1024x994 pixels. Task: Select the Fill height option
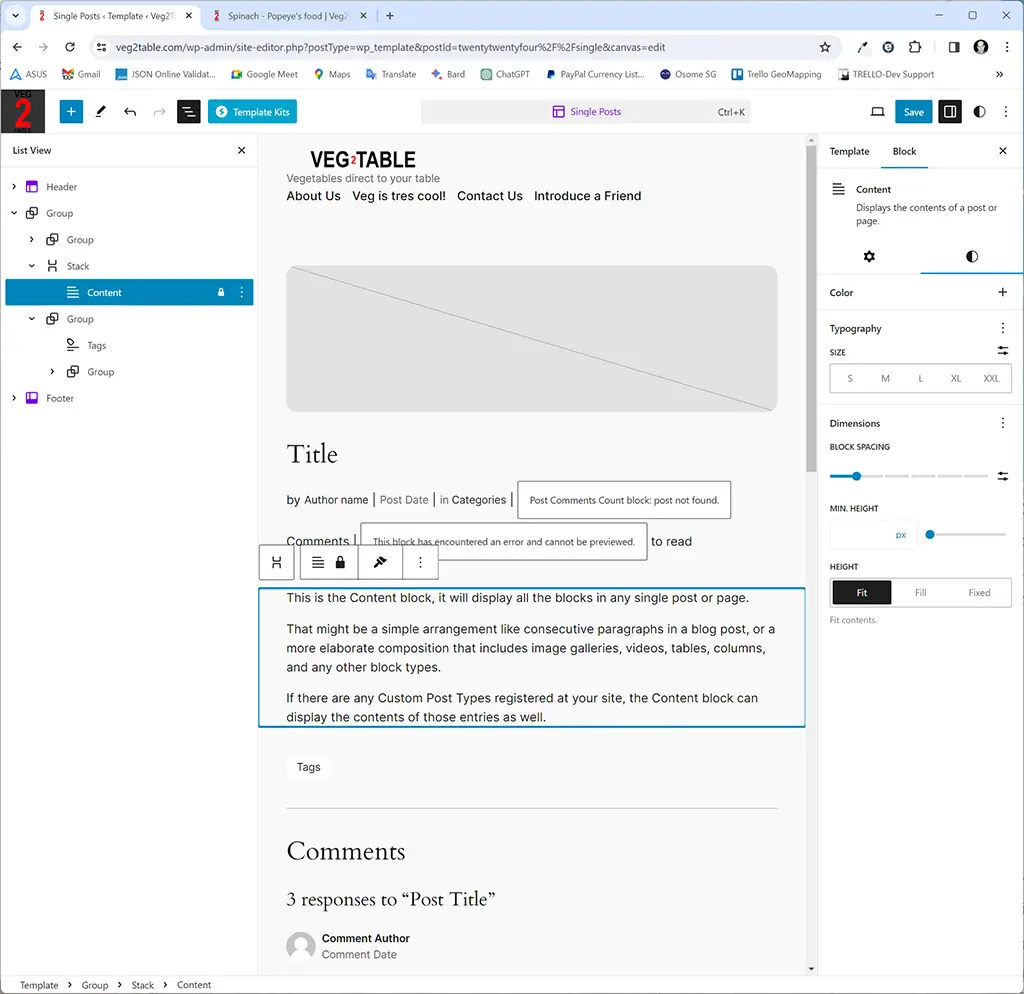tap(920, 593)
